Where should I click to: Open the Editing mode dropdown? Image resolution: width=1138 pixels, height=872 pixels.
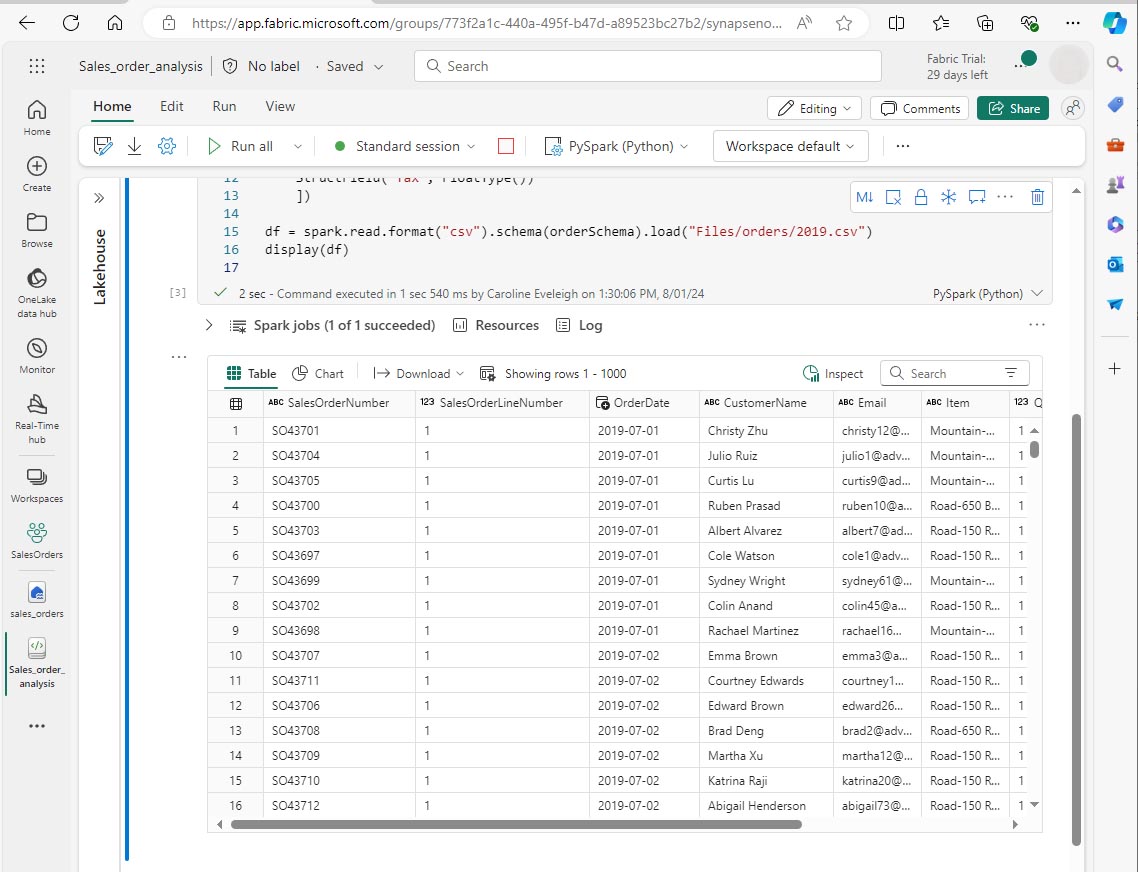814,108
